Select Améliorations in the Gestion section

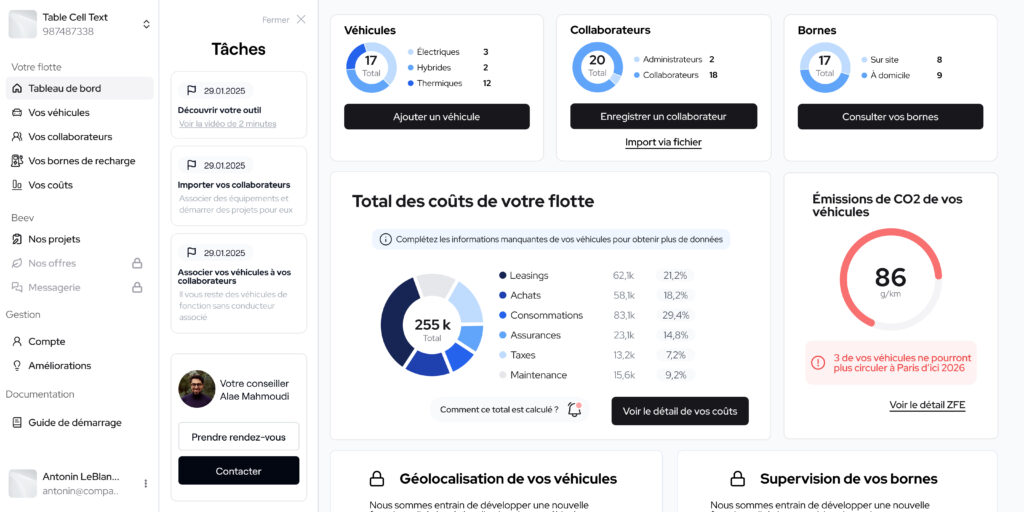coord(59,366)
